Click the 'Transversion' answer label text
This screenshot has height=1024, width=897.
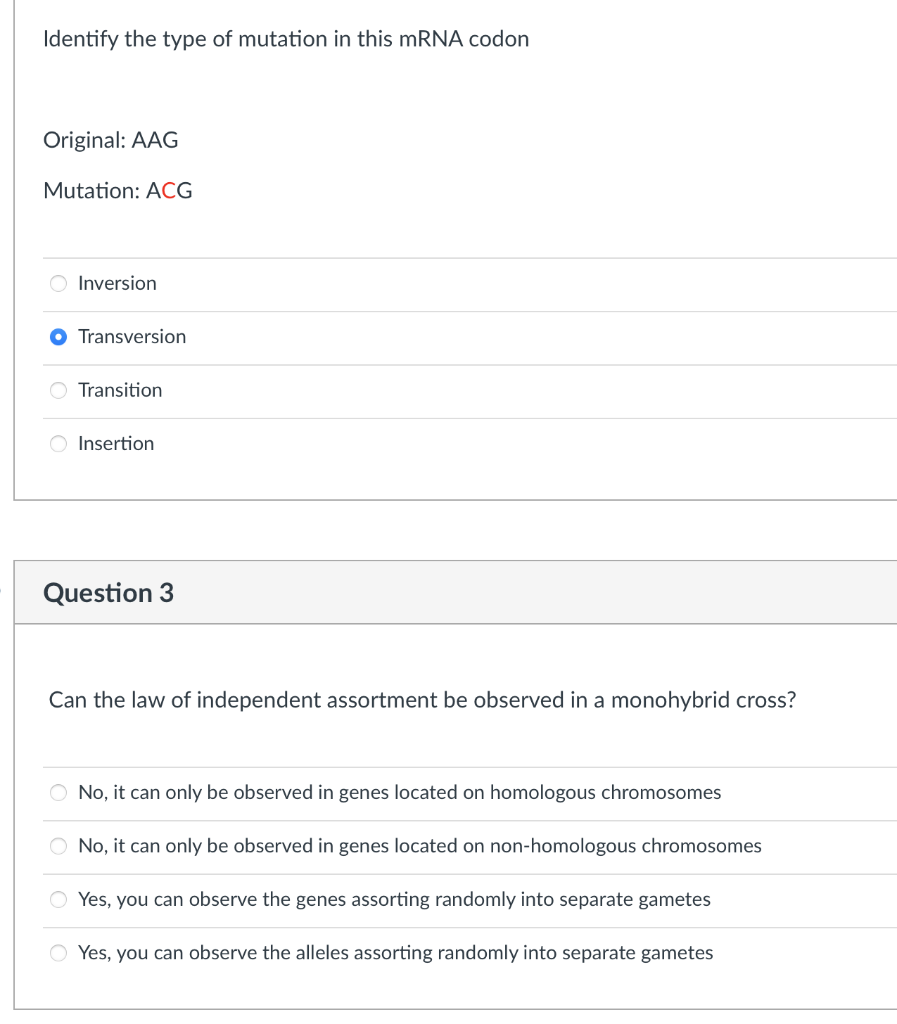[132, 337]
